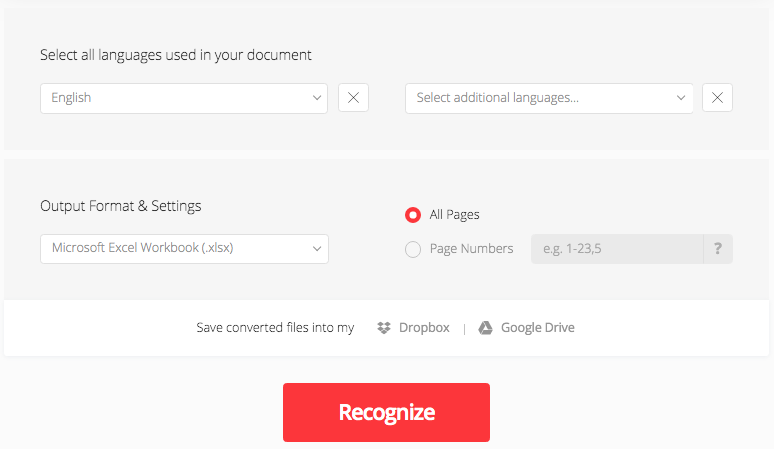The width and height of the screenshot is (774, 449).
Task: Select the All Pages radio button
Action: 413,215
